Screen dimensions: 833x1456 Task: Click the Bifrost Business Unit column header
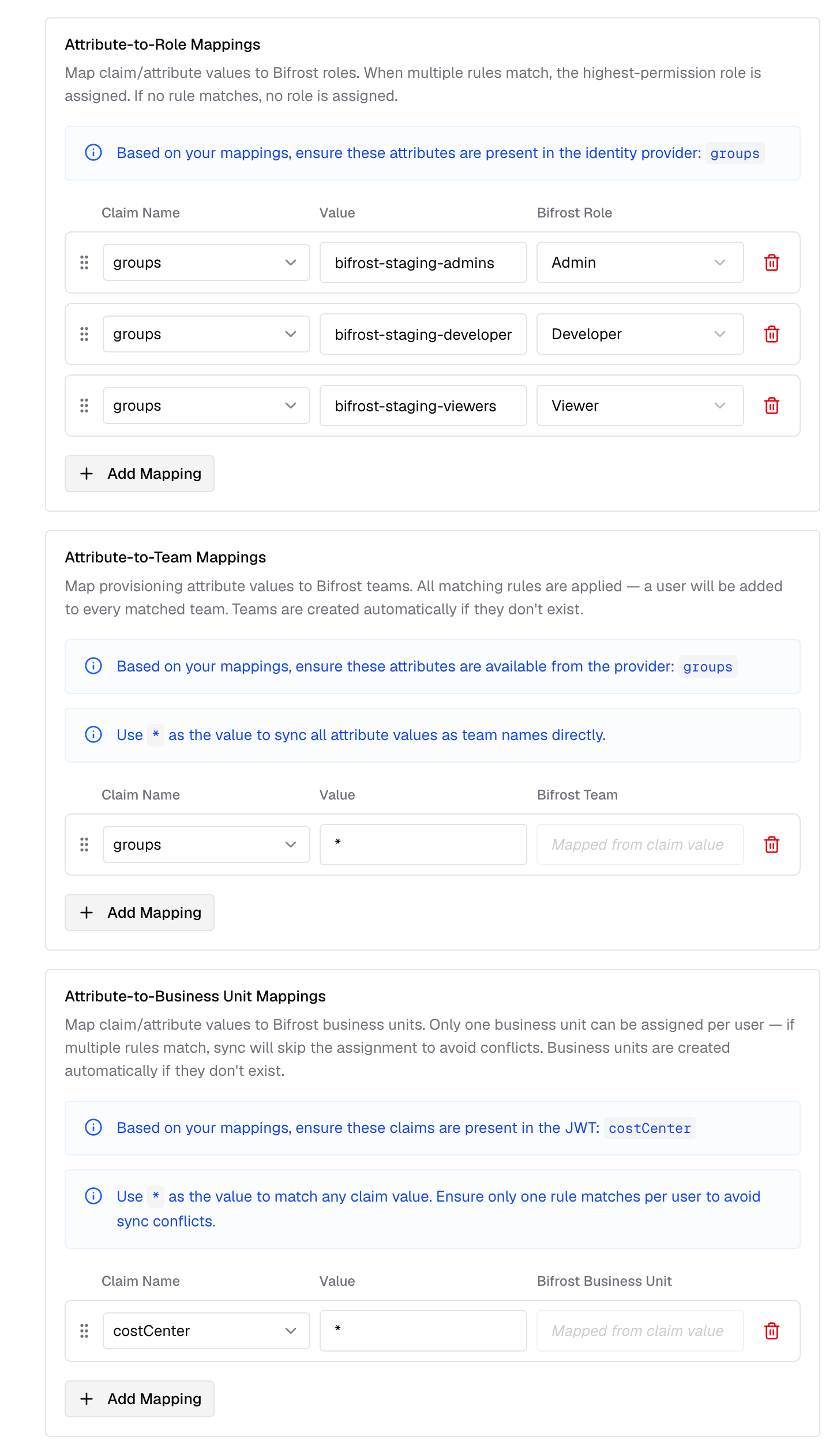tap(605, 1282)
